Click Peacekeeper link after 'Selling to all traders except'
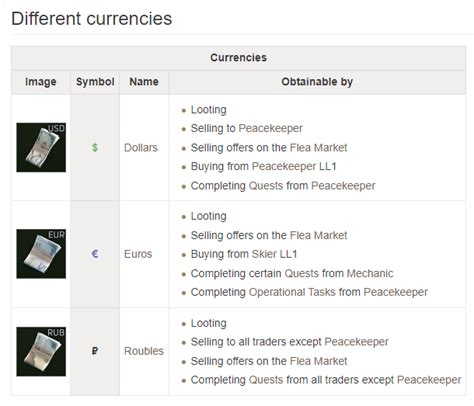 [x=357, y=342]
